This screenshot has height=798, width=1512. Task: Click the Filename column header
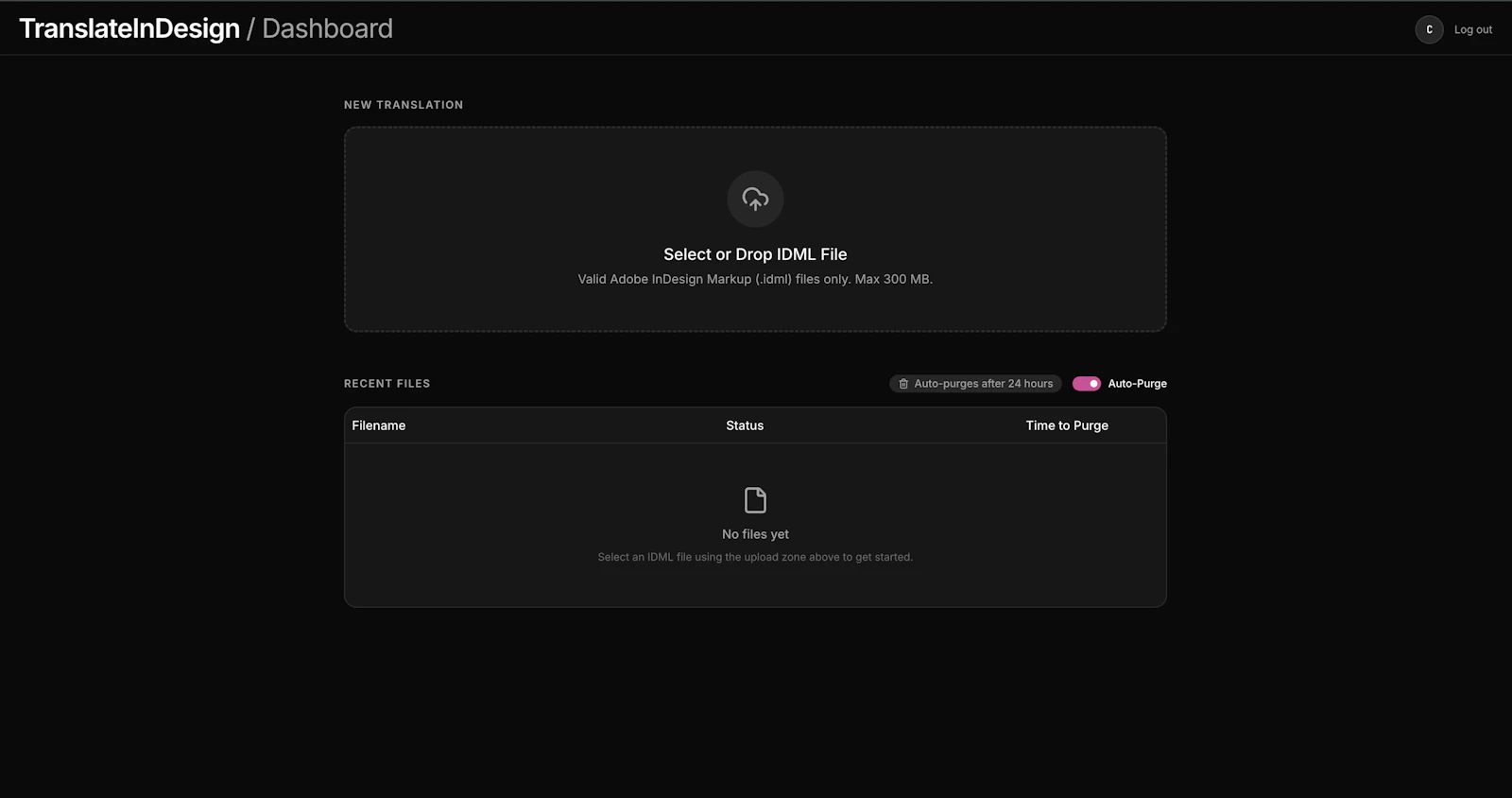pyautogui.click(x=379, y=425)
